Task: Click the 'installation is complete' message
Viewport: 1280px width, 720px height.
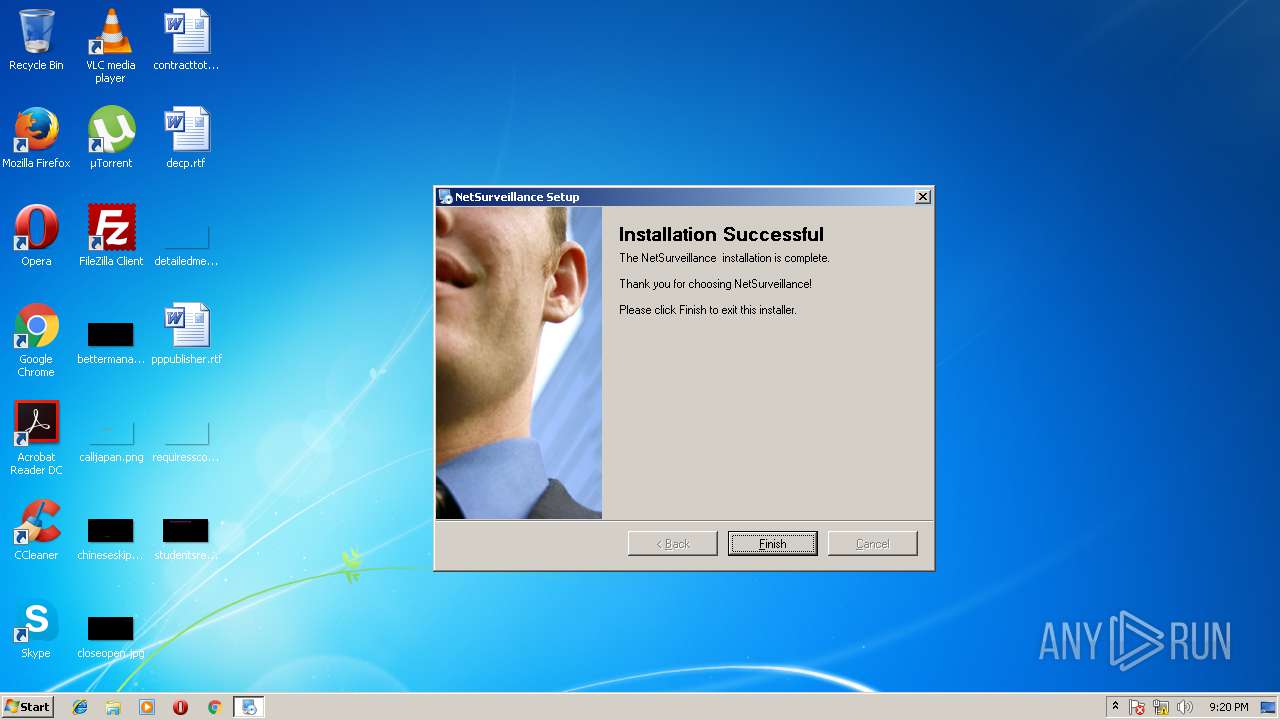Action: (x=724, y=258)
